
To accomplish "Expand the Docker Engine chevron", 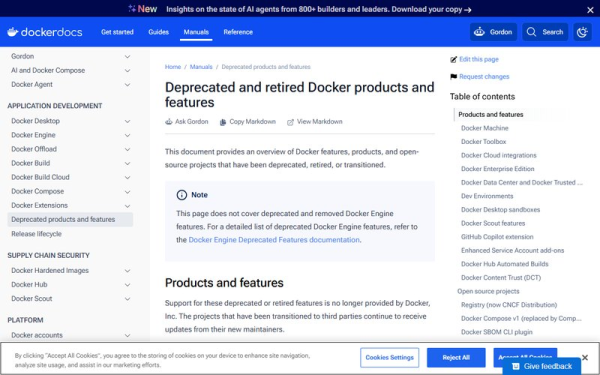I will [127, 135].
